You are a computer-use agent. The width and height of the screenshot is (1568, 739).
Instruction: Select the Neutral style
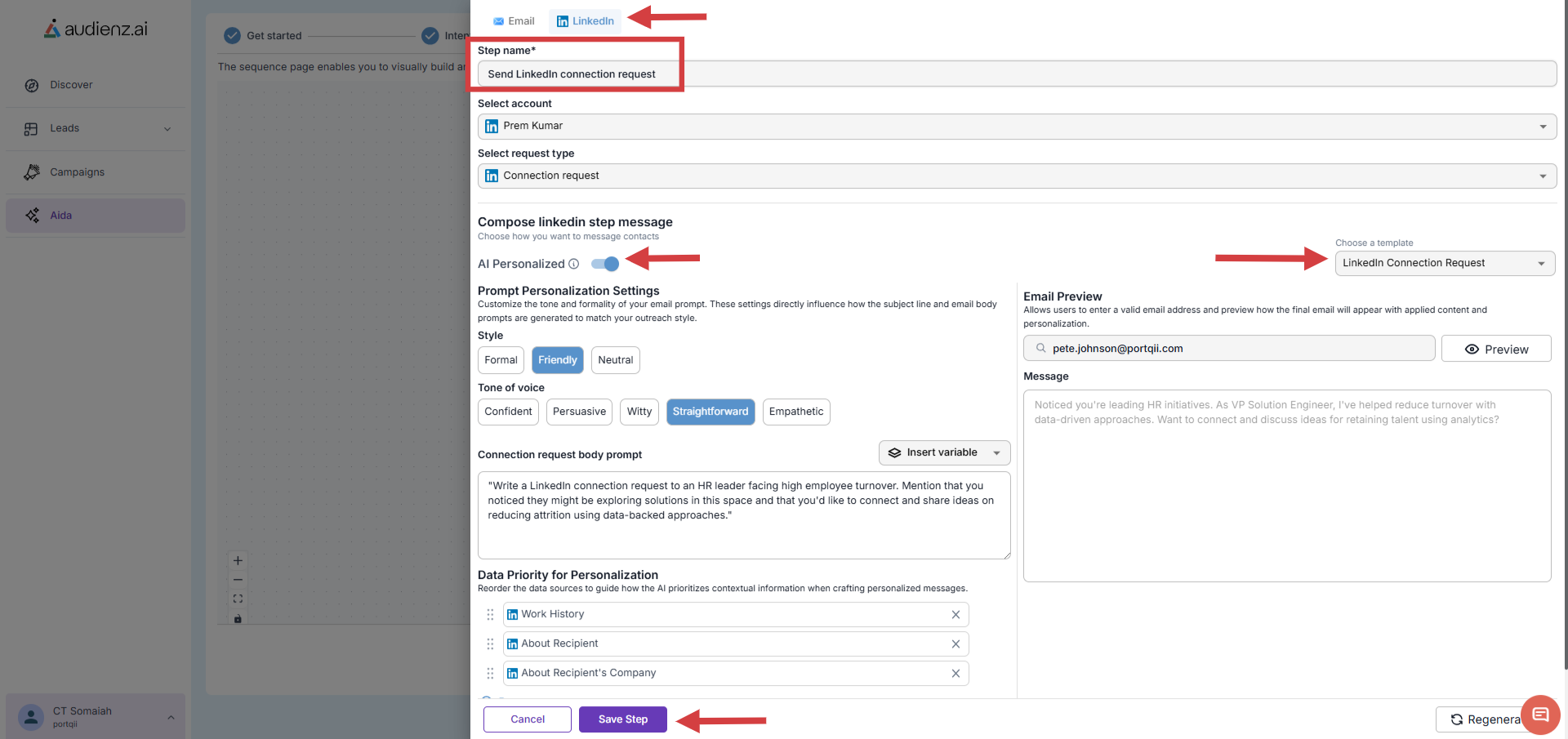(616, 360)
